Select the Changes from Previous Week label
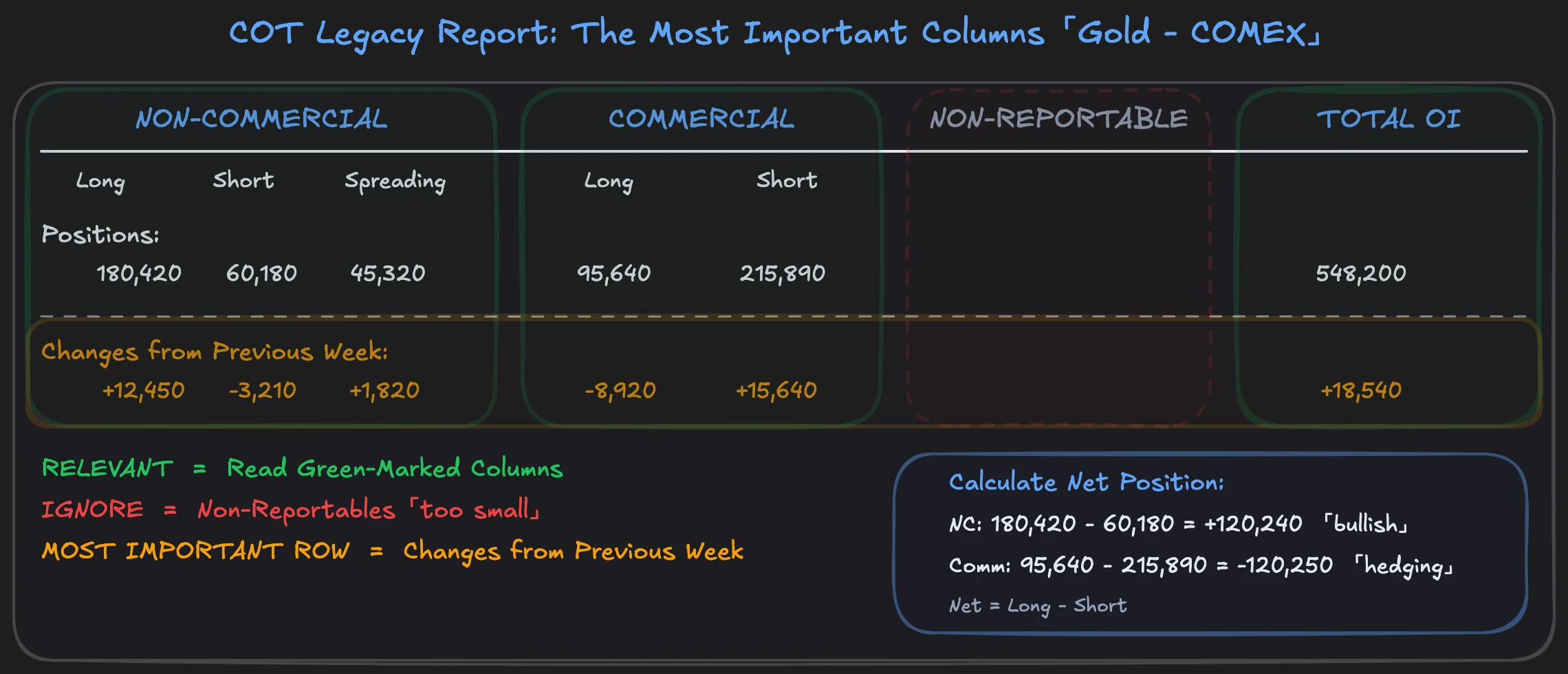 [215, 352]
